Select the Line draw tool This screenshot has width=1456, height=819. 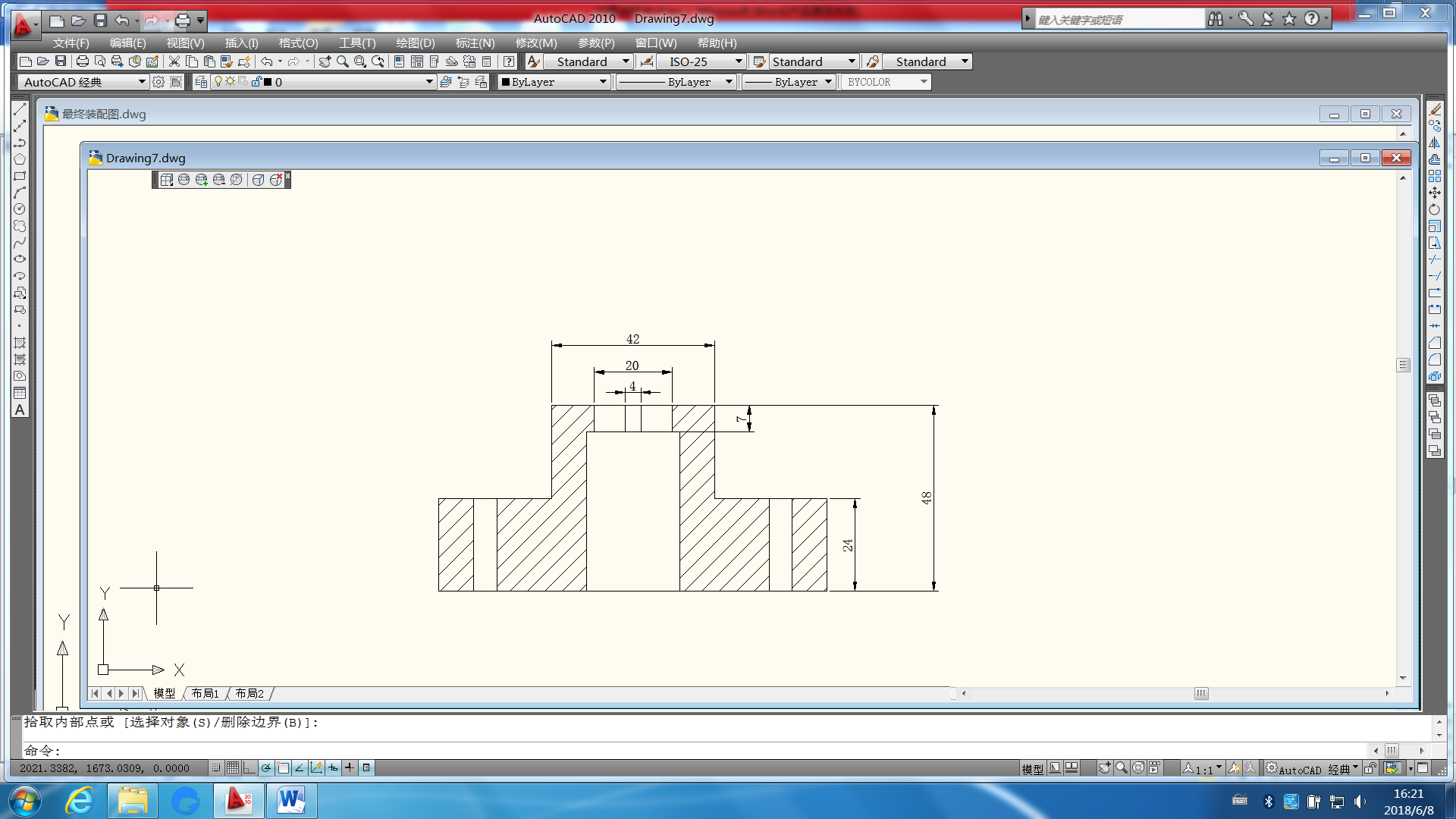click(x=20, y=109)
